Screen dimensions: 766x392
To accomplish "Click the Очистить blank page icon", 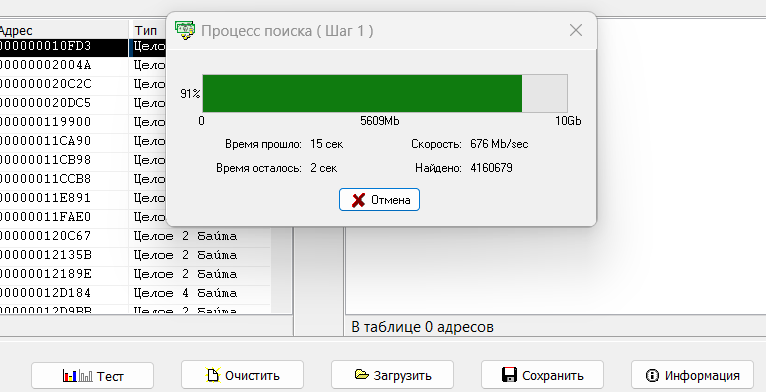I will click(x=213, y=375).
